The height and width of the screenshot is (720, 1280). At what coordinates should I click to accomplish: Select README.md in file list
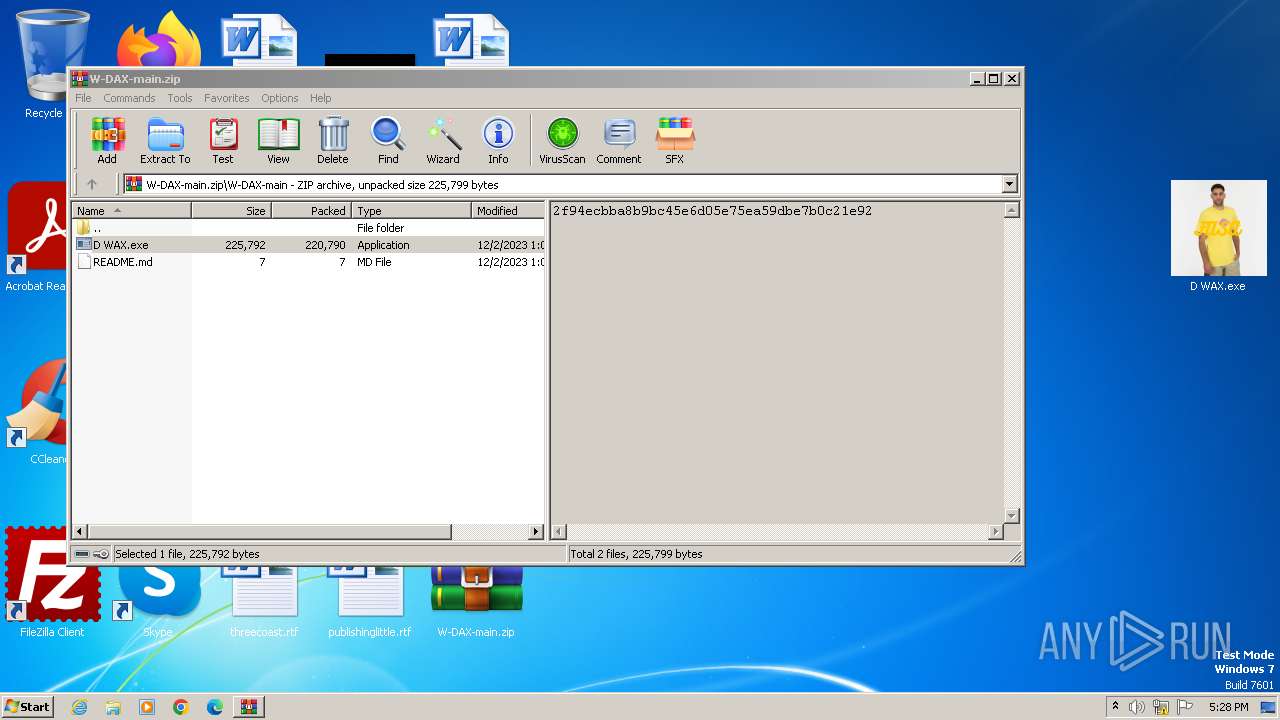[x=308, y=262]
